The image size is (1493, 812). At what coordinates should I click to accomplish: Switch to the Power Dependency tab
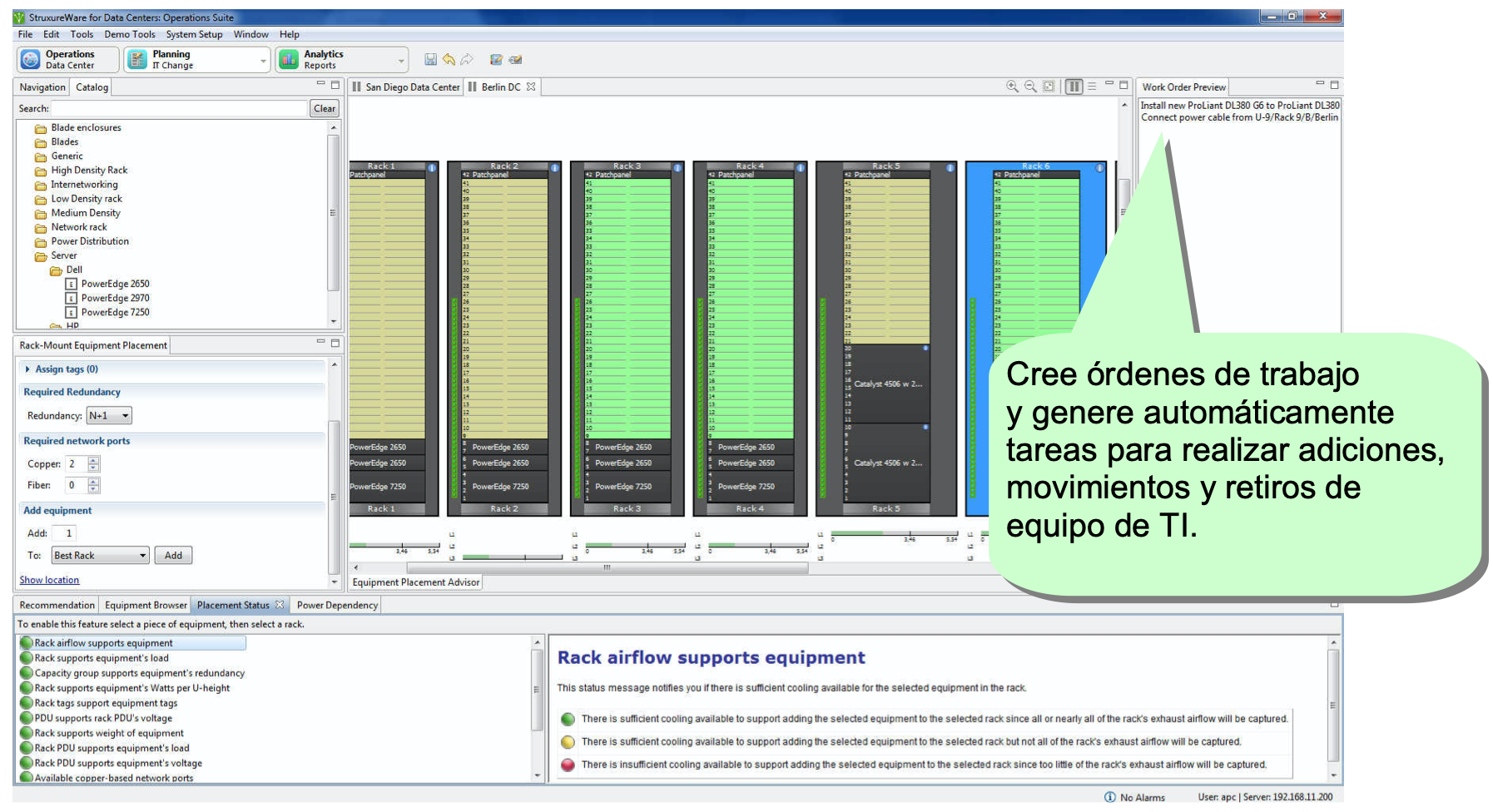pyautogui.click(x=337, y=605)
